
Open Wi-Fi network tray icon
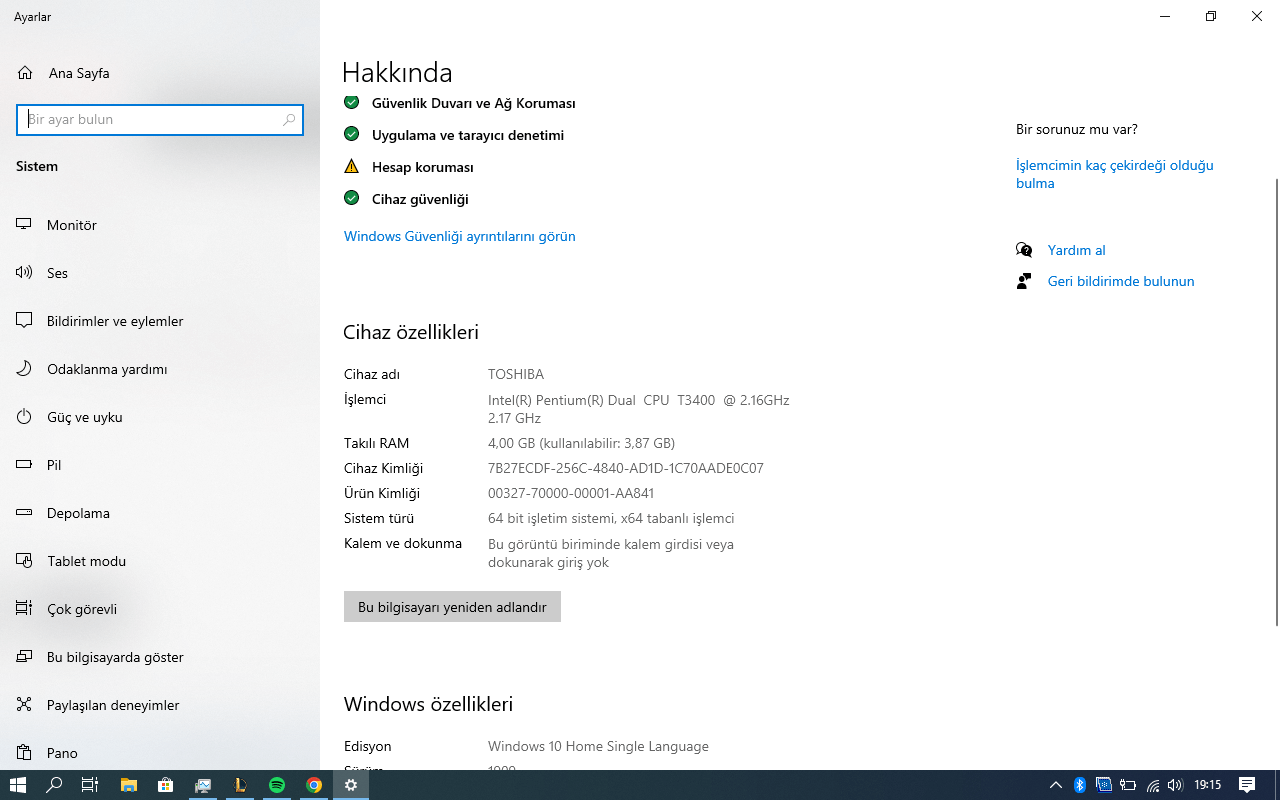point(1153,785)
